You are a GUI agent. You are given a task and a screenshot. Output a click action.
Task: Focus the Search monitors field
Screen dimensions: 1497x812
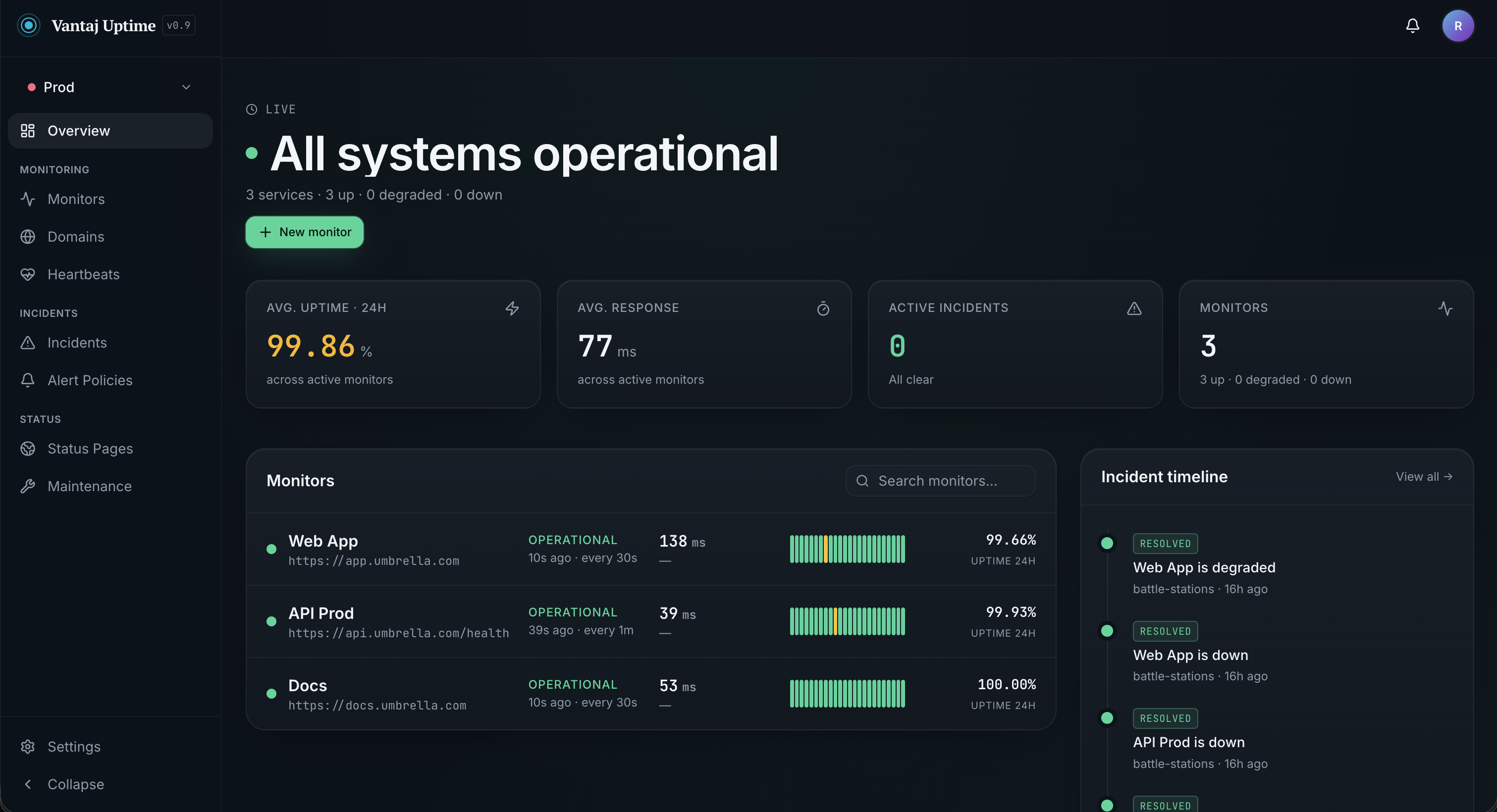pyautogui.click(x=940, y=481)
